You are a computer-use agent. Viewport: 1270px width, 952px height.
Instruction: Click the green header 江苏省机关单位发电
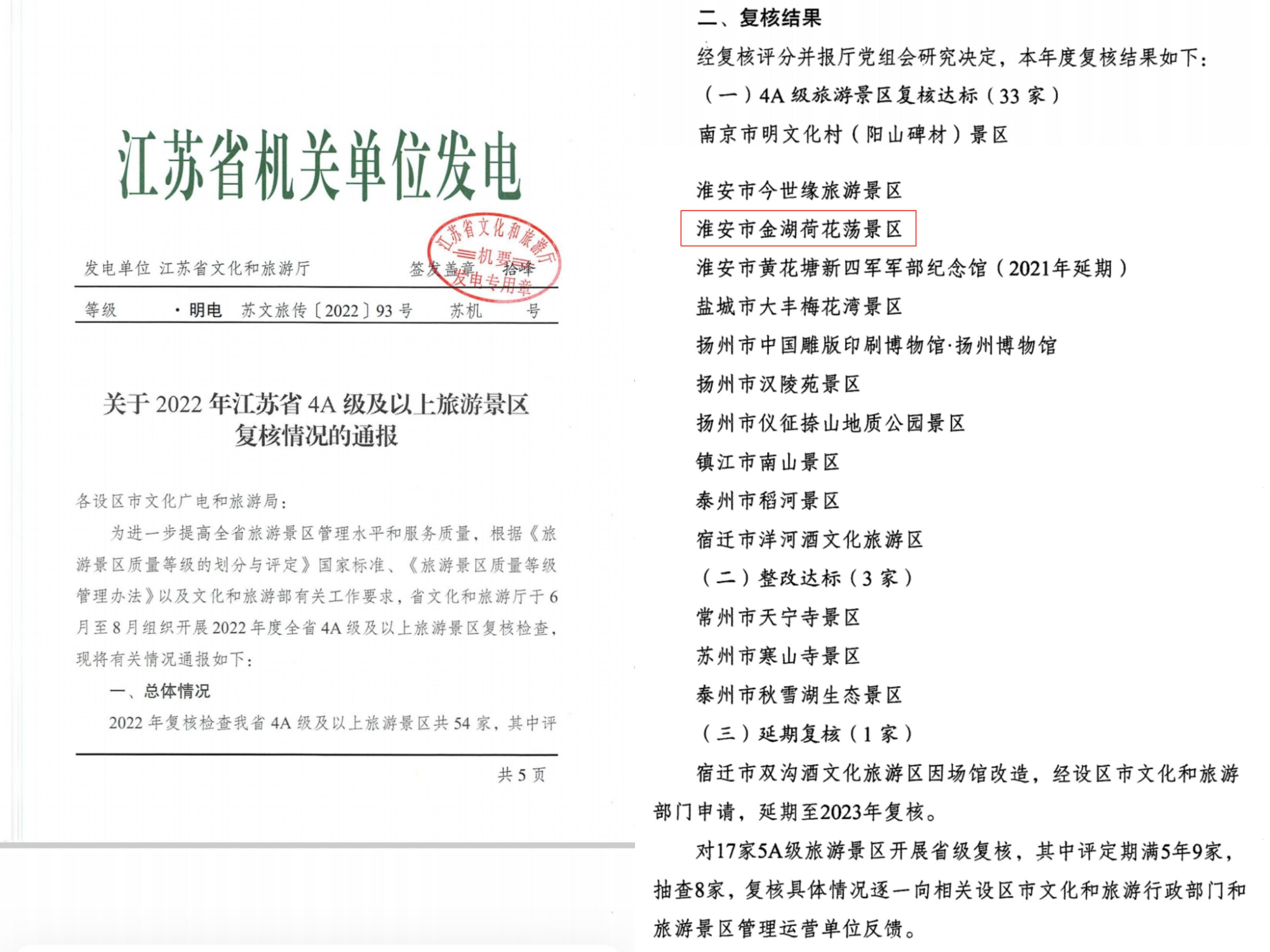[x=319, y=166]
